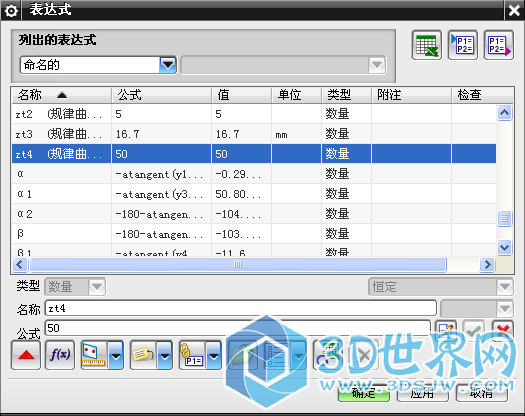Viewport: 525px width, 416px height.
Task: Select the zt3 expression row
Action: click(254, 134)
